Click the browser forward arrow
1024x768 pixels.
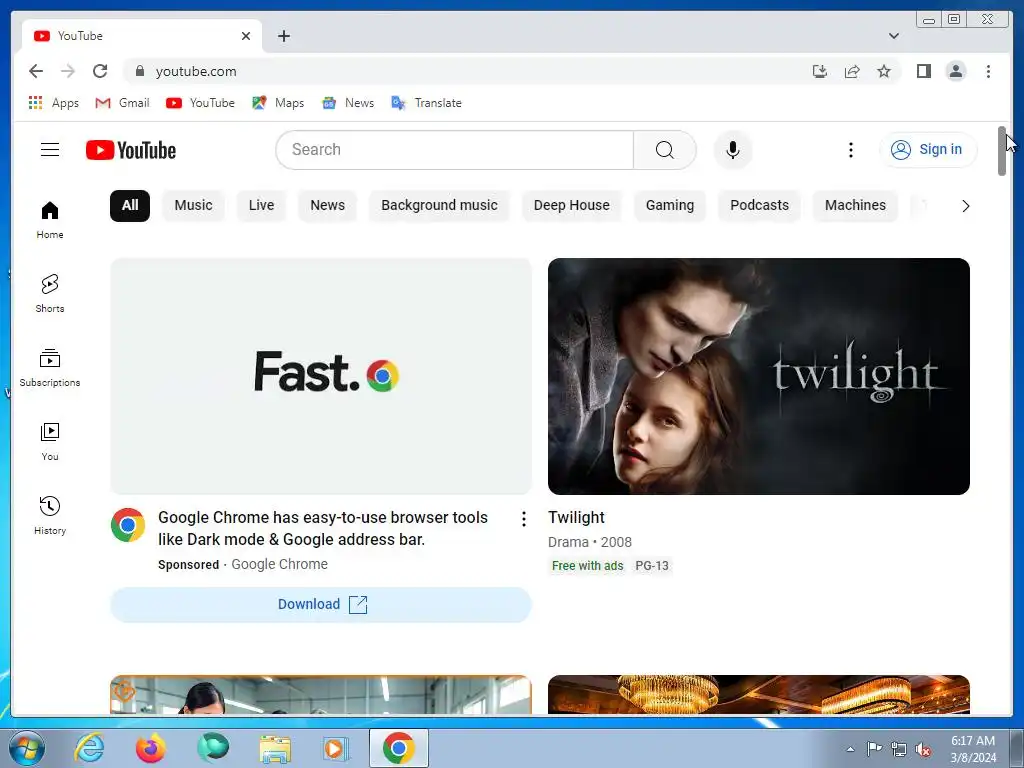67,71
